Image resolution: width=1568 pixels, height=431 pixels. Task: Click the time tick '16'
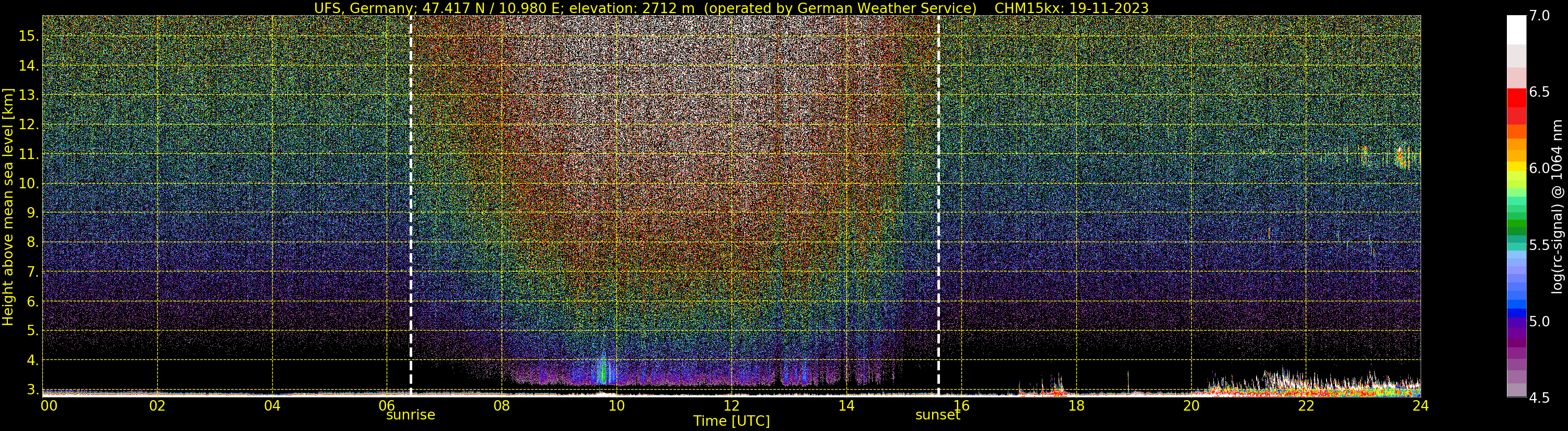click(961, 405)
